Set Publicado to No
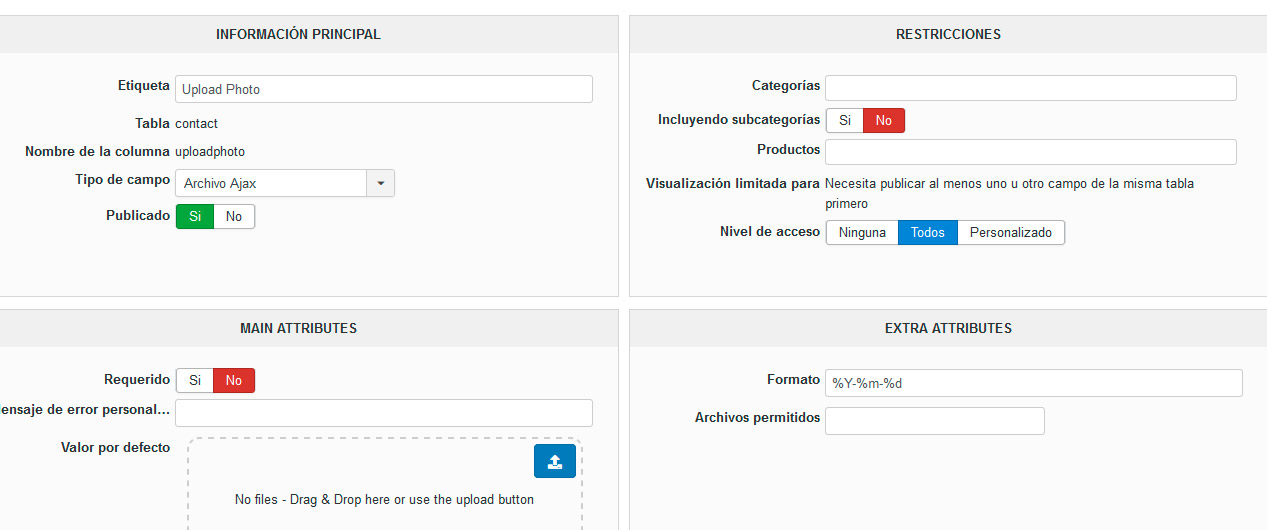 coord(234,216)
